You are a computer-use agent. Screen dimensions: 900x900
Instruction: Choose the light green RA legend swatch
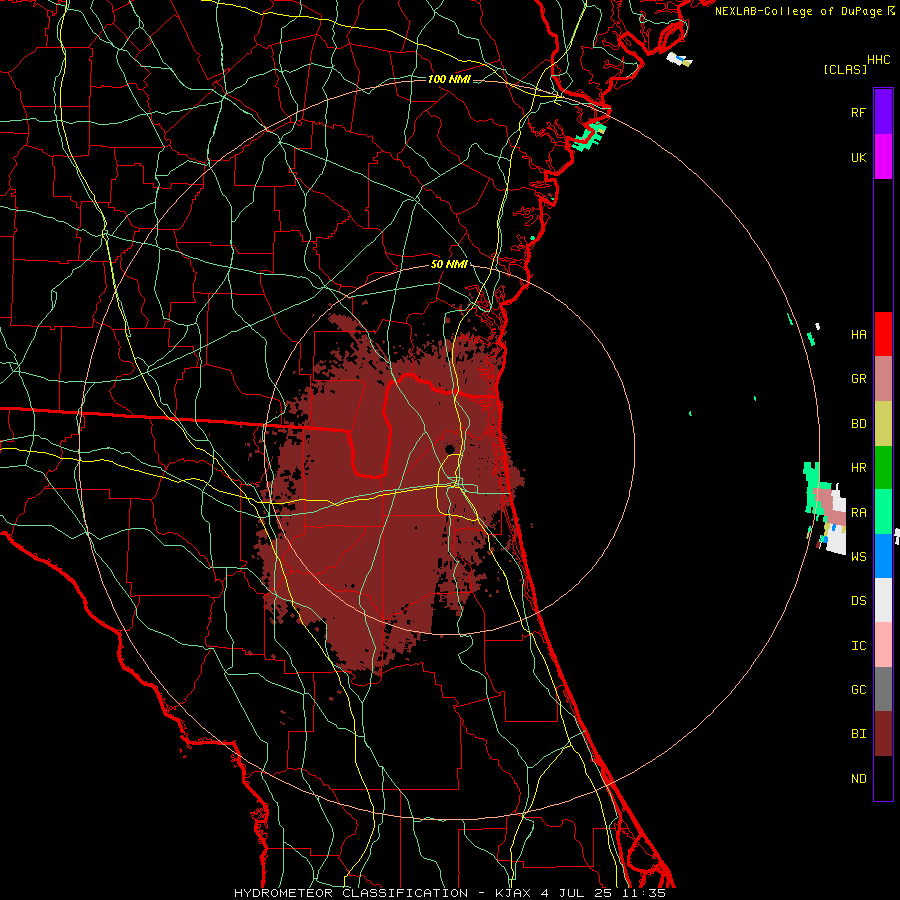(x=883, y=512)
